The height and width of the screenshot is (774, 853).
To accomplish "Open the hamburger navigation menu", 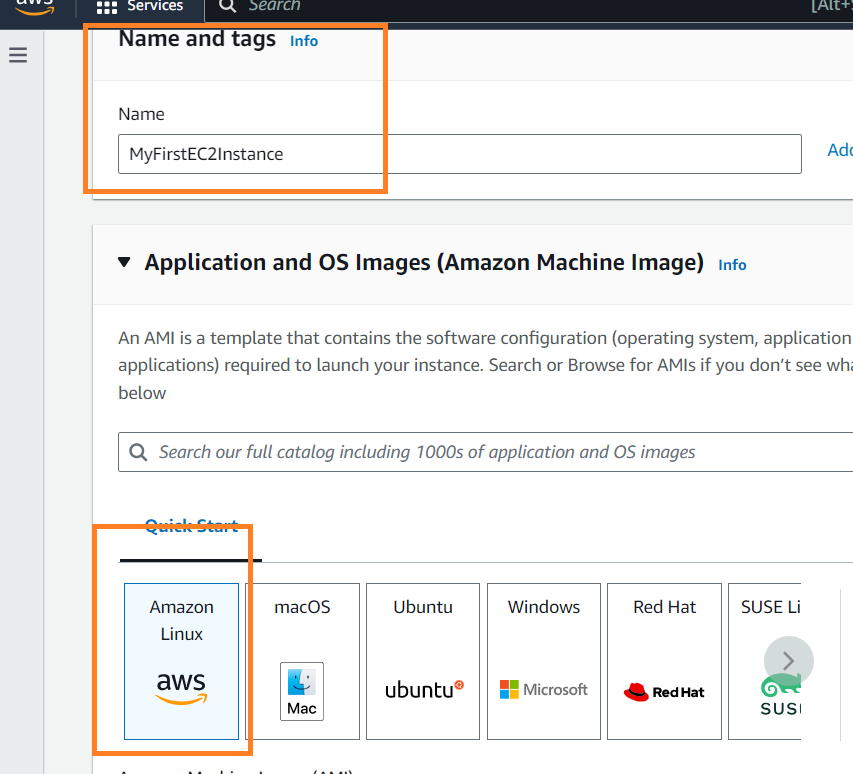I will 18,55.
